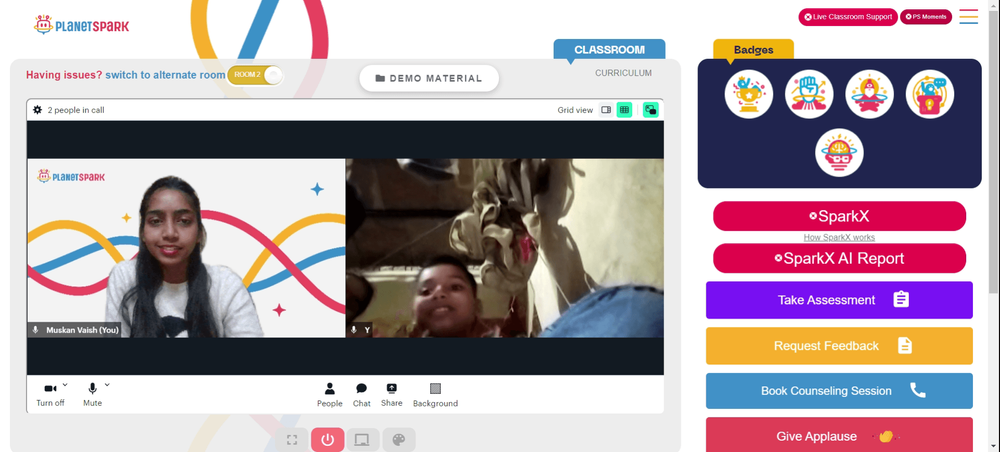Select the lock and chat badge
The image size is (1000, 452).
[930, 94]
